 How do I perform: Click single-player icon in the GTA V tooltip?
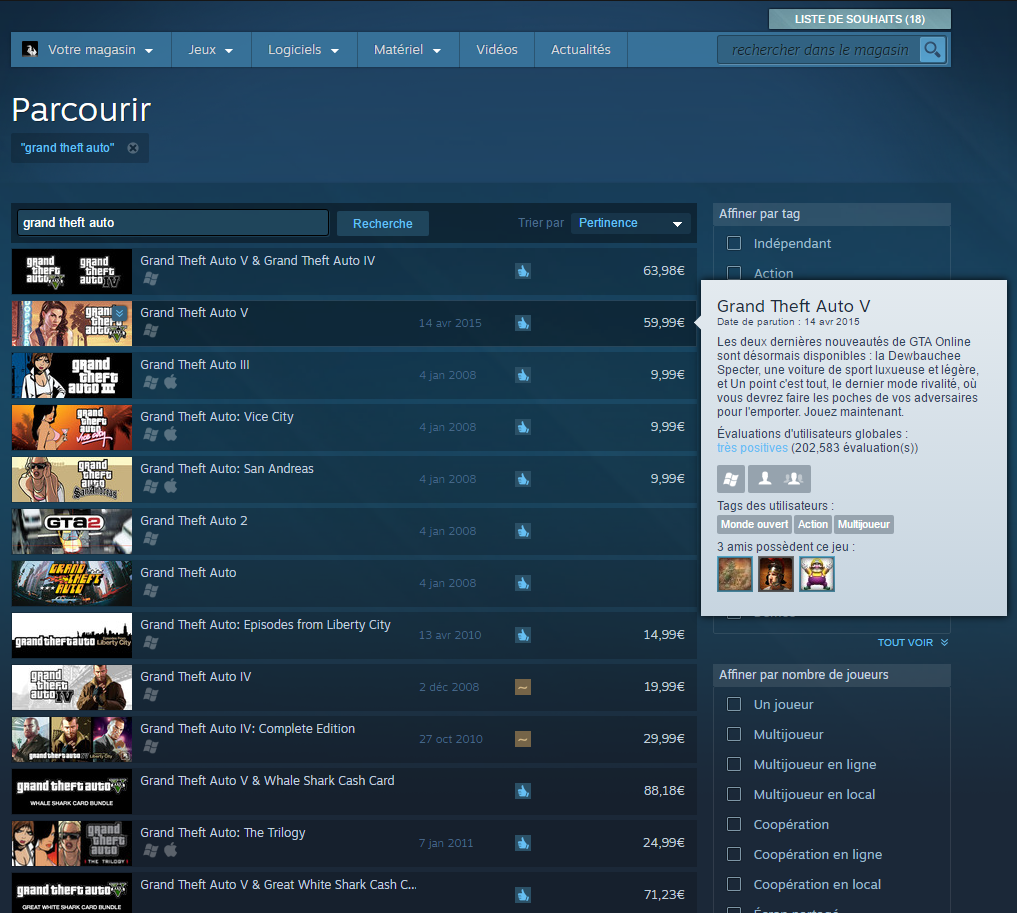pyautogui.click(x=765, y=479)
